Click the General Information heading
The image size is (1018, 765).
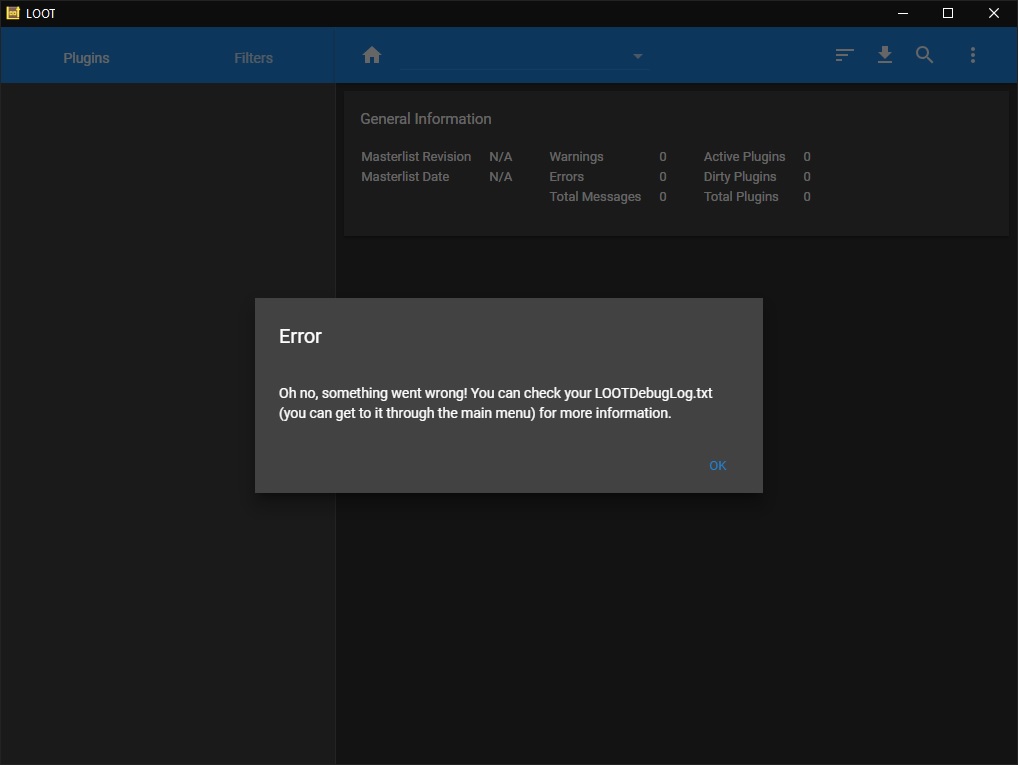coord(425,118)
